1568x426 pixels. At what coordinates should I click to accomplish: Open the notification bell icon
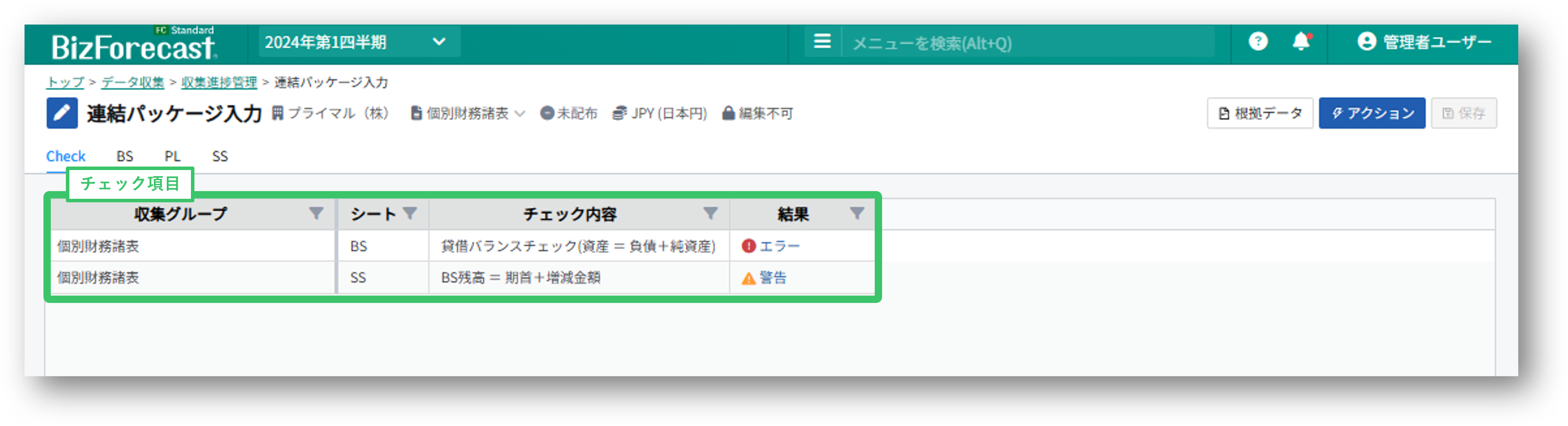1300,41
